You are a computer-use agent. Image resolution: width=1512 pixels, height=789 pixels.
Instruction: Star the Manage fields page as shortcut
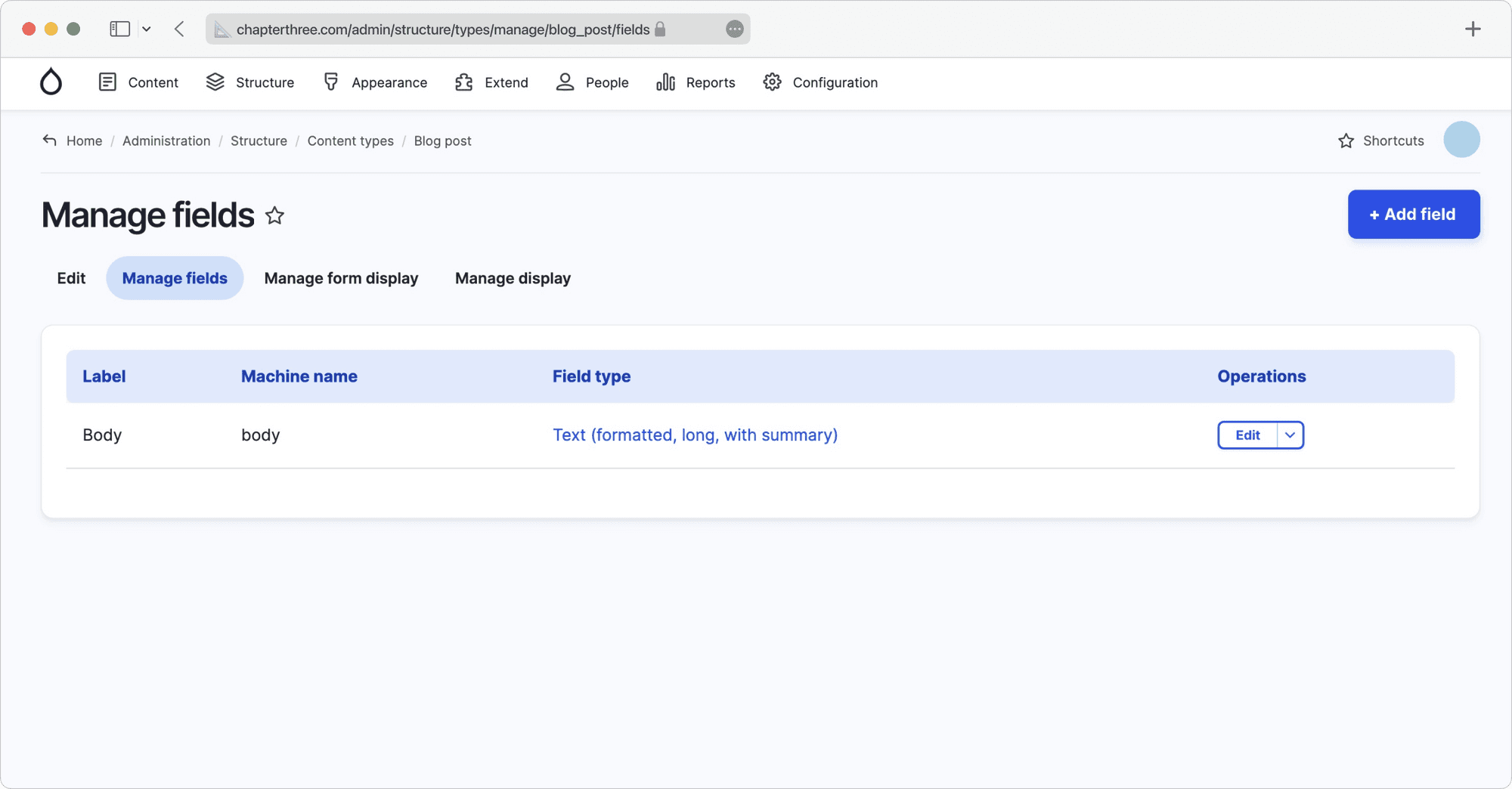[x=274, y=216]
